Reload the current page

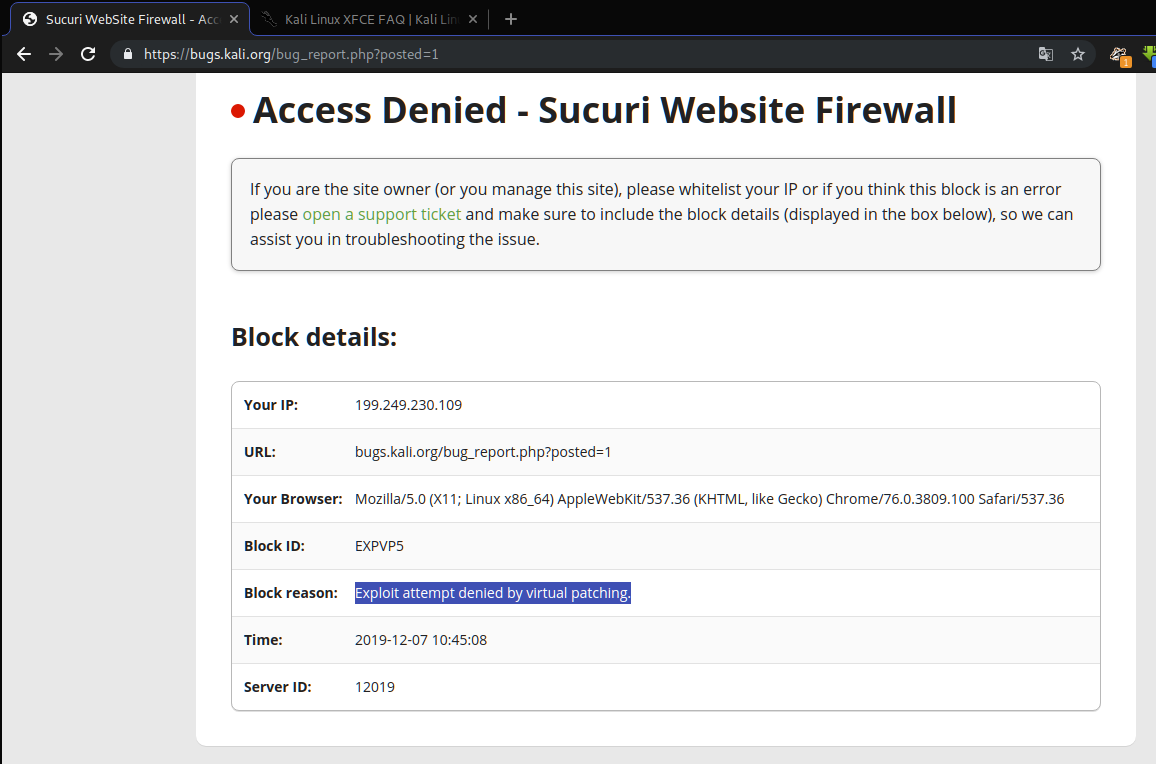click(x=88, y=54)
